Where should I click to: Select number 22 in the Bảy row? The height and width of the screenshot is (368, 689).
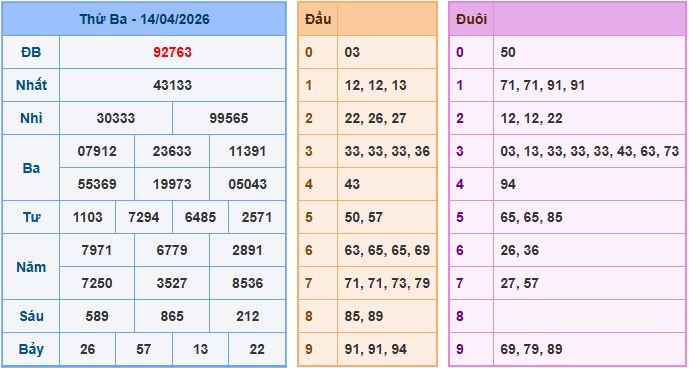point(257,349)
